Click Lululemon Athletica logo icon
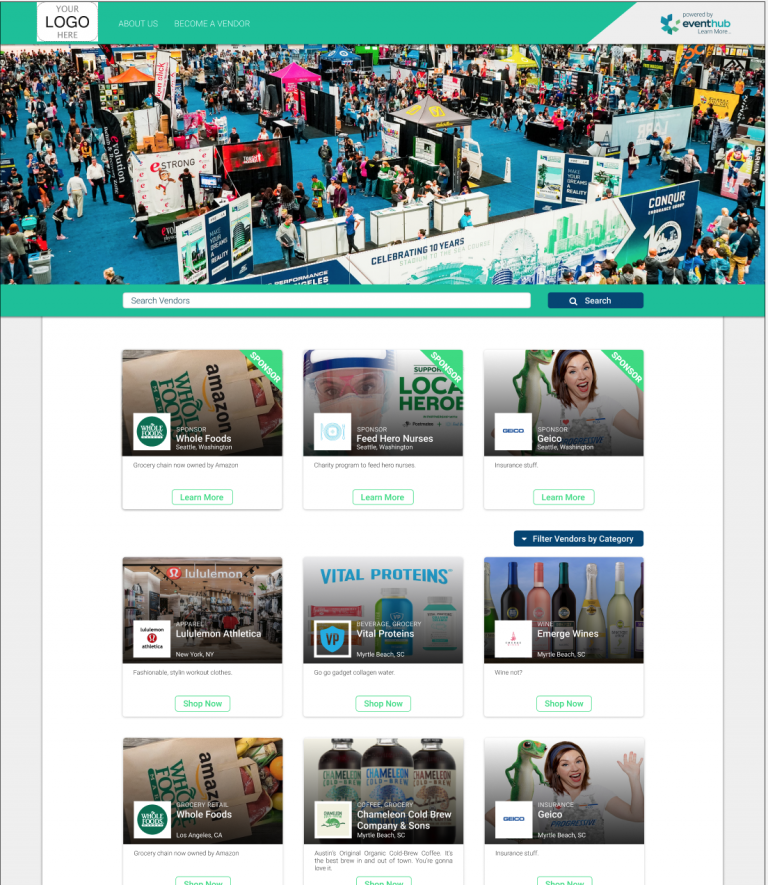This screenshot has height=885, width=768. tap(152, 639)
